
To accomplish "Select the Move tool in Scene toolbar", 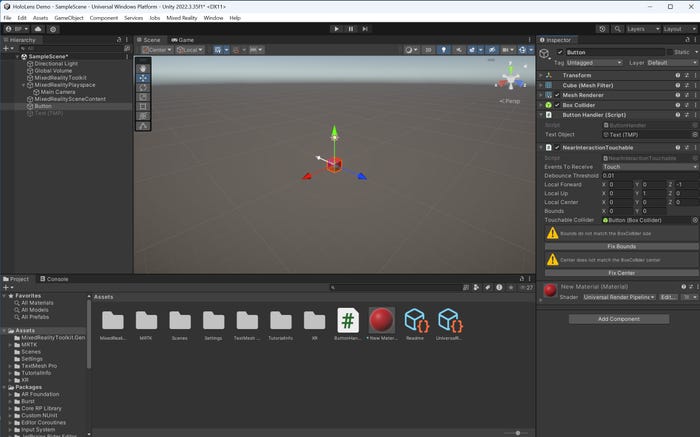I will 143,78.
